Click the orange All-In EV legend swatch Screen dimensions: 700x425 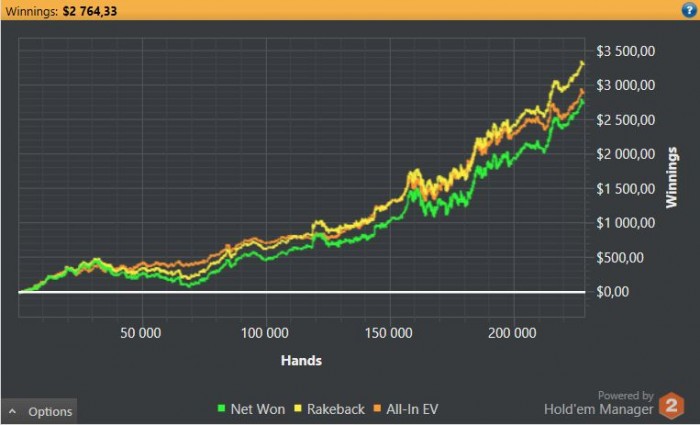pyautogui.click(x=377, y=408)
